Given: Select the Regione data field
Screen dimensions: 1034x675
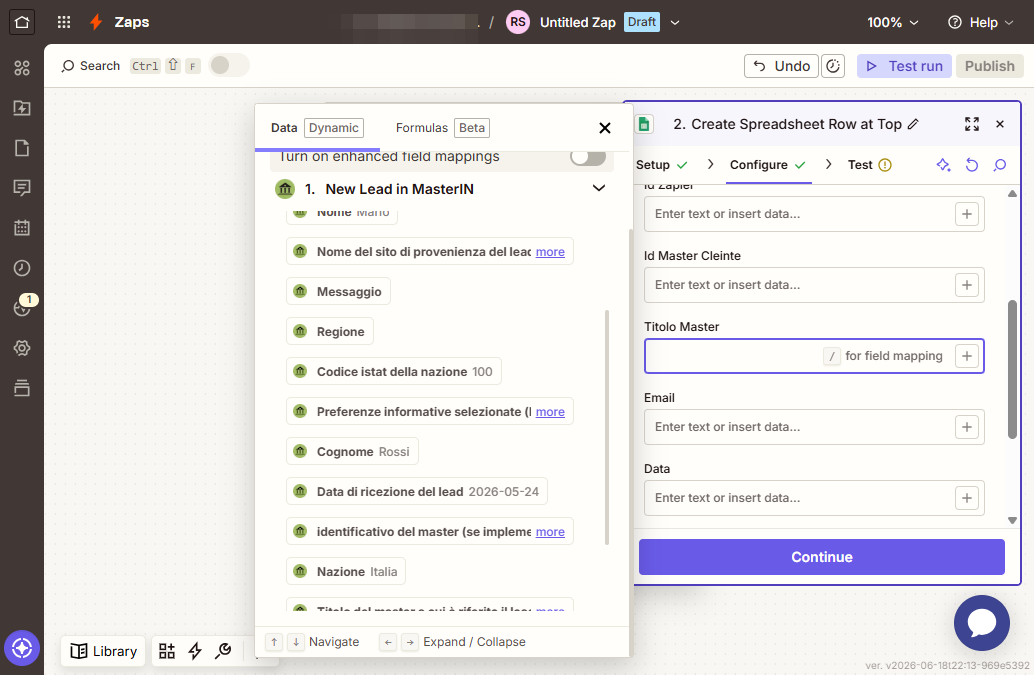Looking at the screenshot, I should click(x=330, y=332).
